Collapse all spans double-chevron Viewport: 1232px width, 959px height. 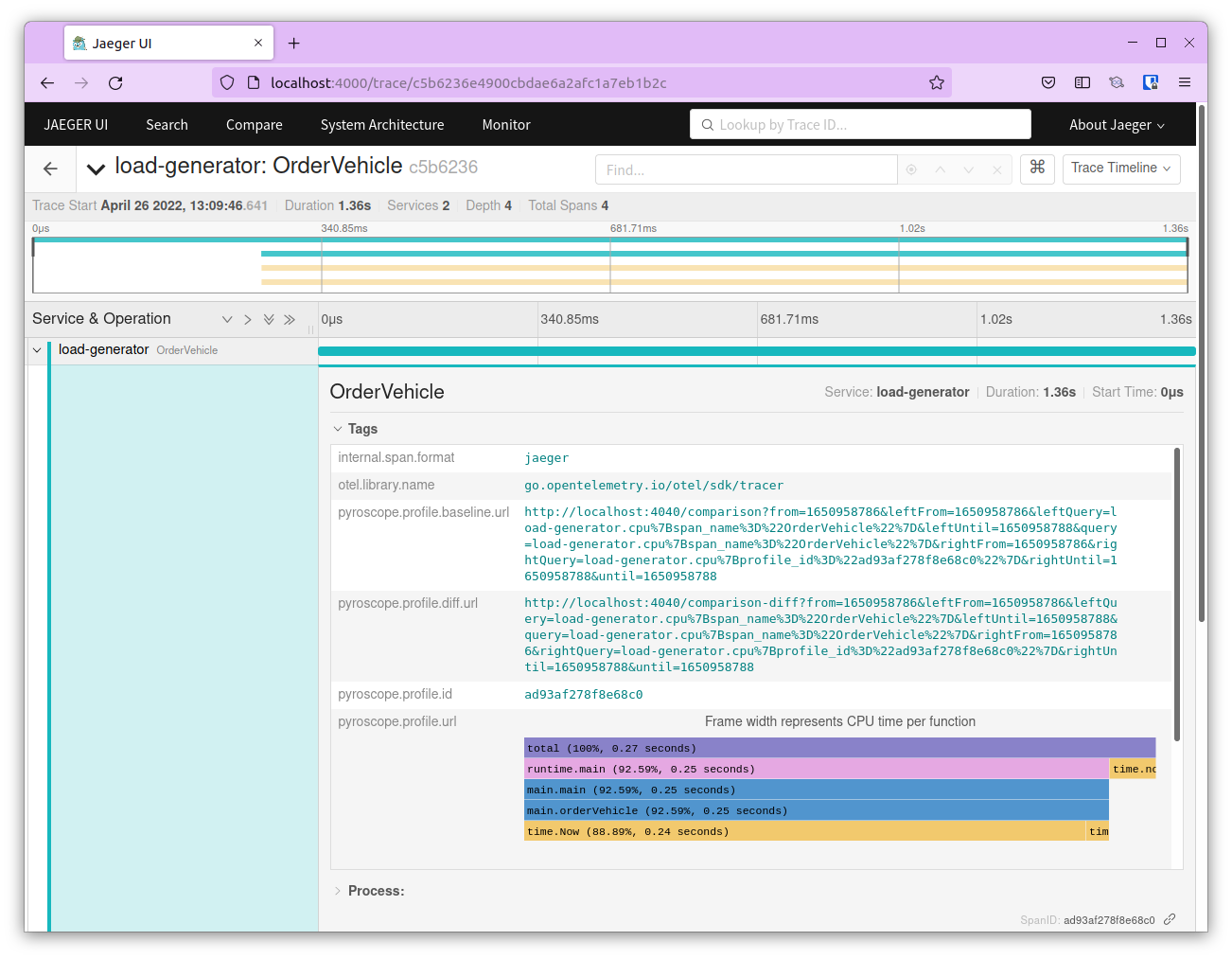click(290, 320)
